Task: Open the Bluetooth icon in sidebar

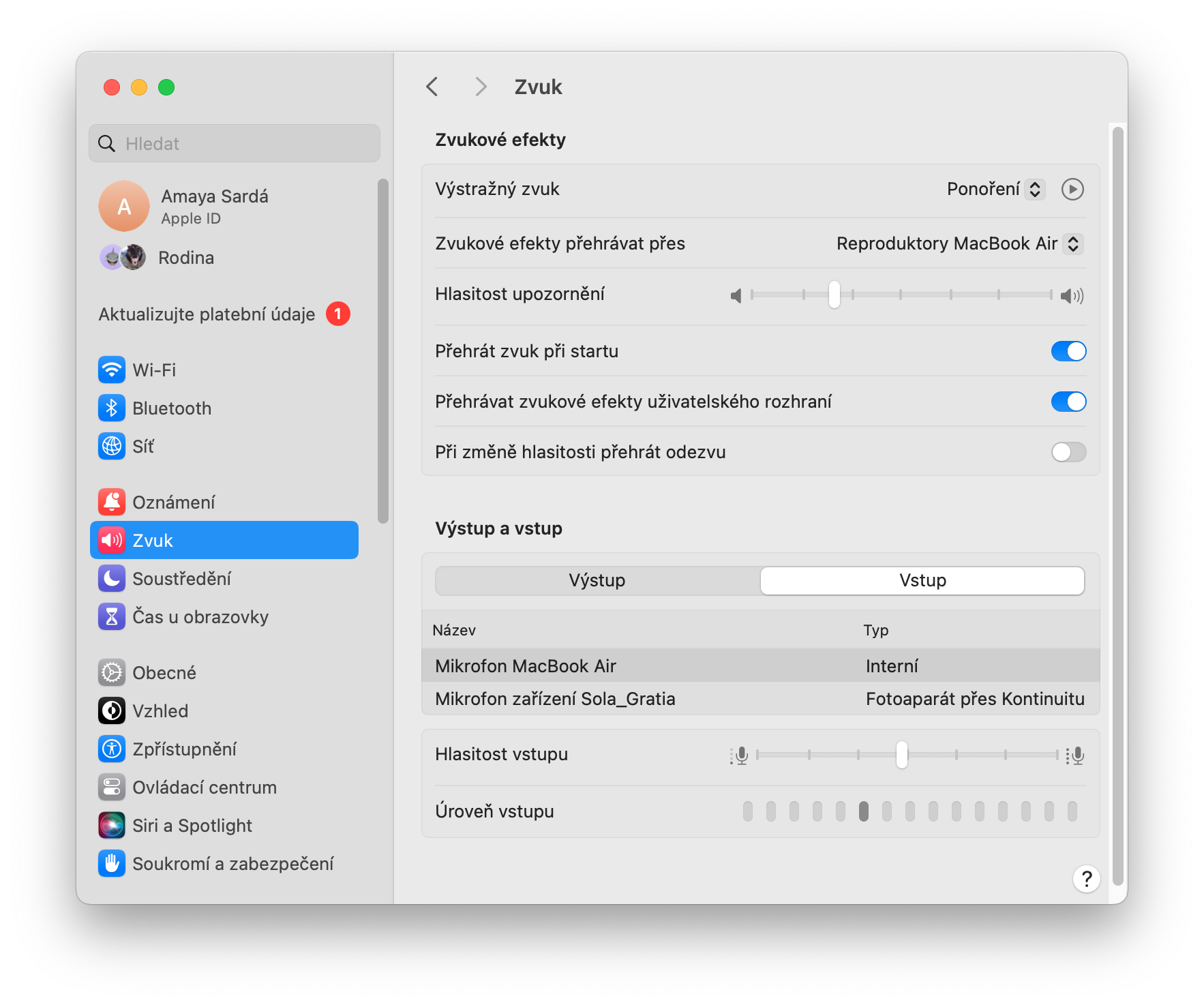Action: pos(112,408)
